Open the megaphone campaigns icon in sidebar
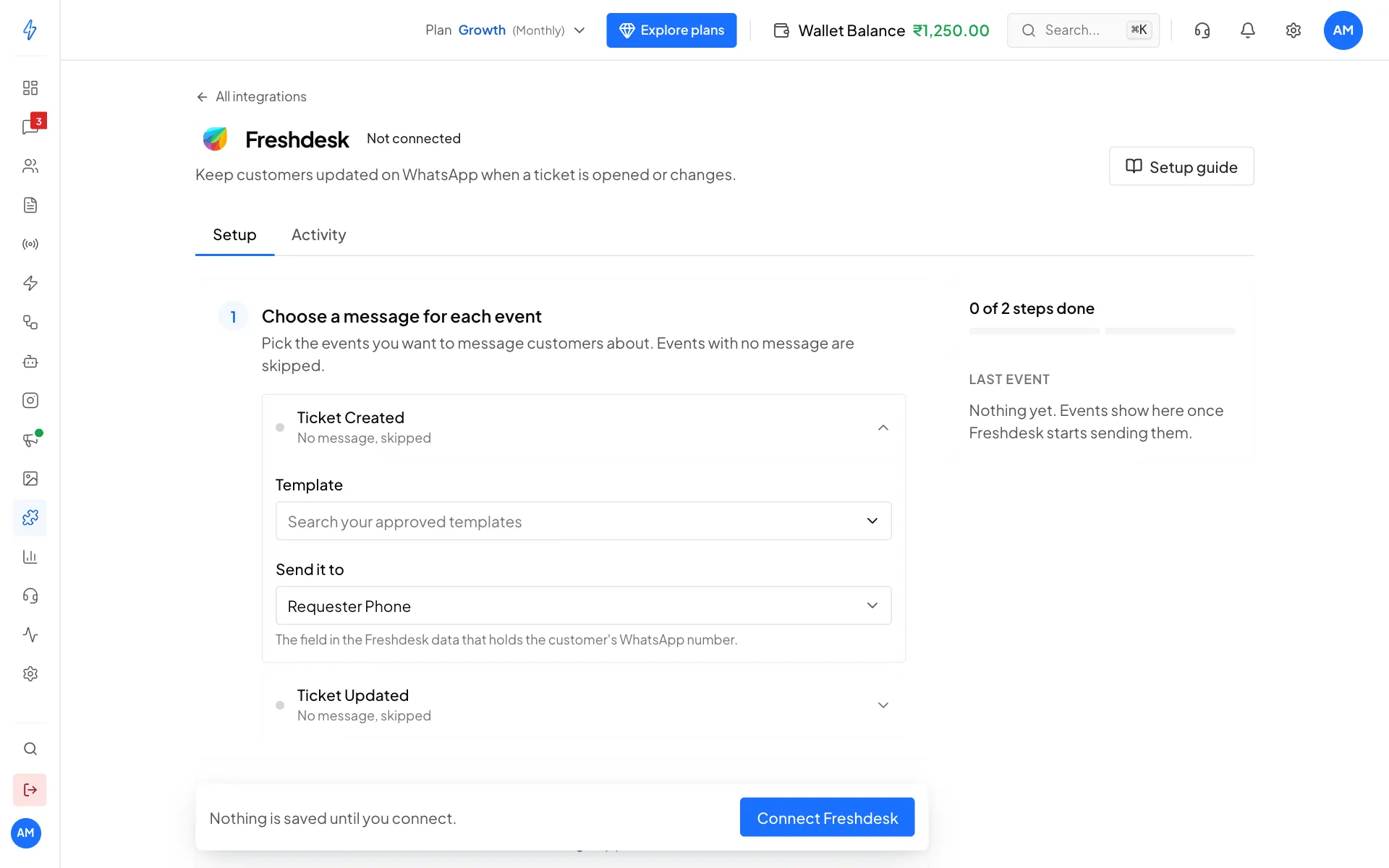The image size is (1389, 868). pyautogui.click(x=30, y=440)
